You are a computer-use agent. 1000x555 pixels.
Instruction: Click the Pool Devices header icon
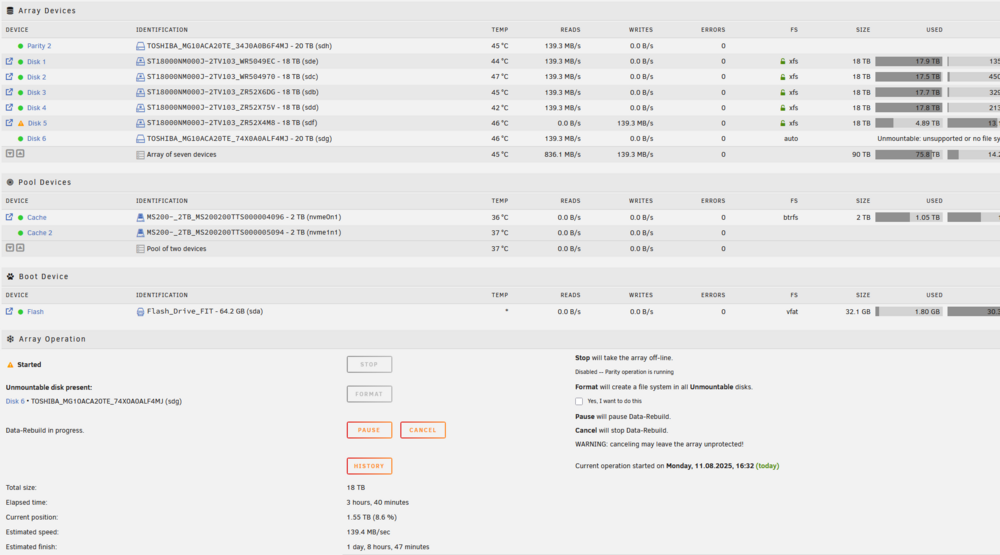tap(10, 182)
